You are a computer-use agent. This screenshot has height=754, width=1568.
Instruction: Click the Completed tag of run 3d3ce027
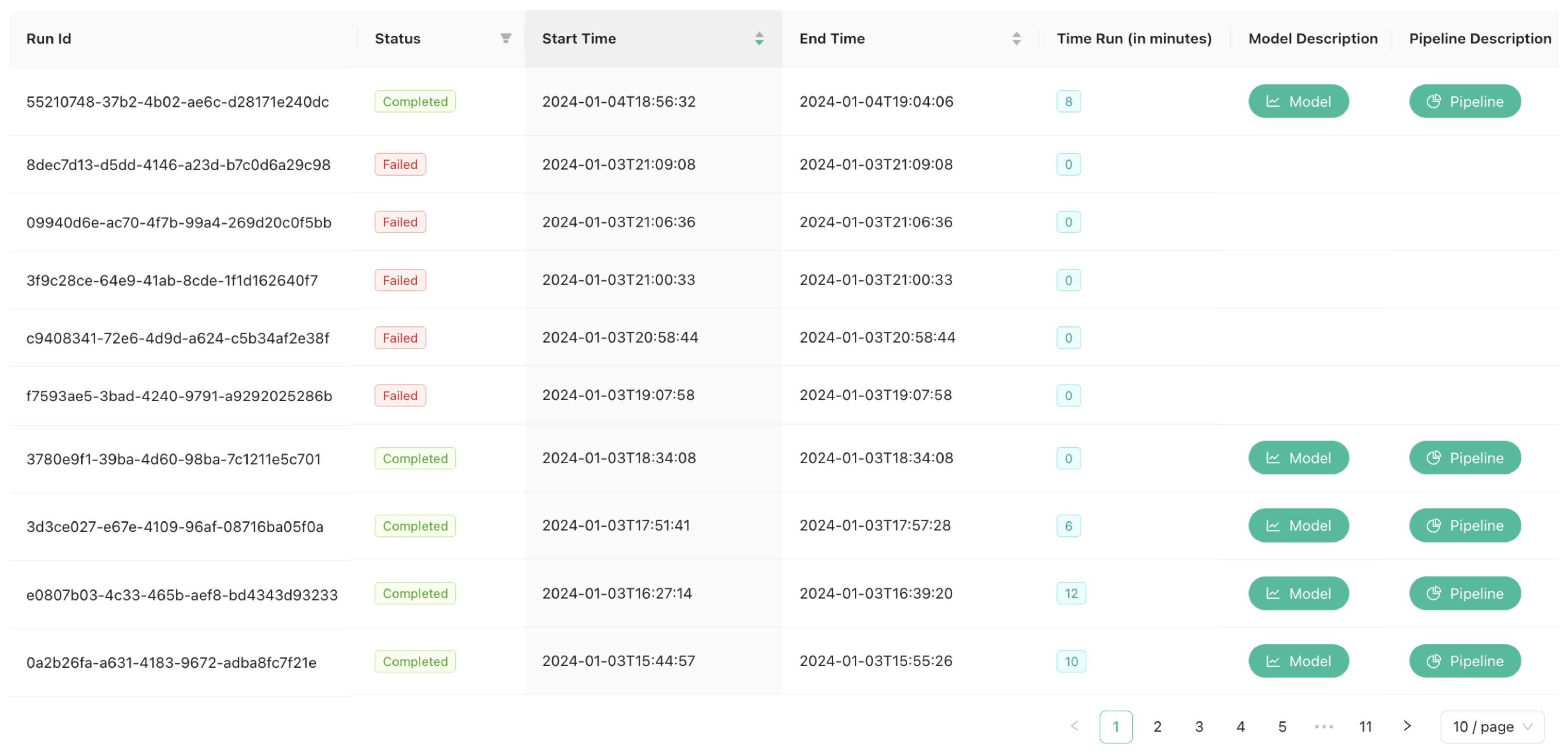tap(414, 525)
